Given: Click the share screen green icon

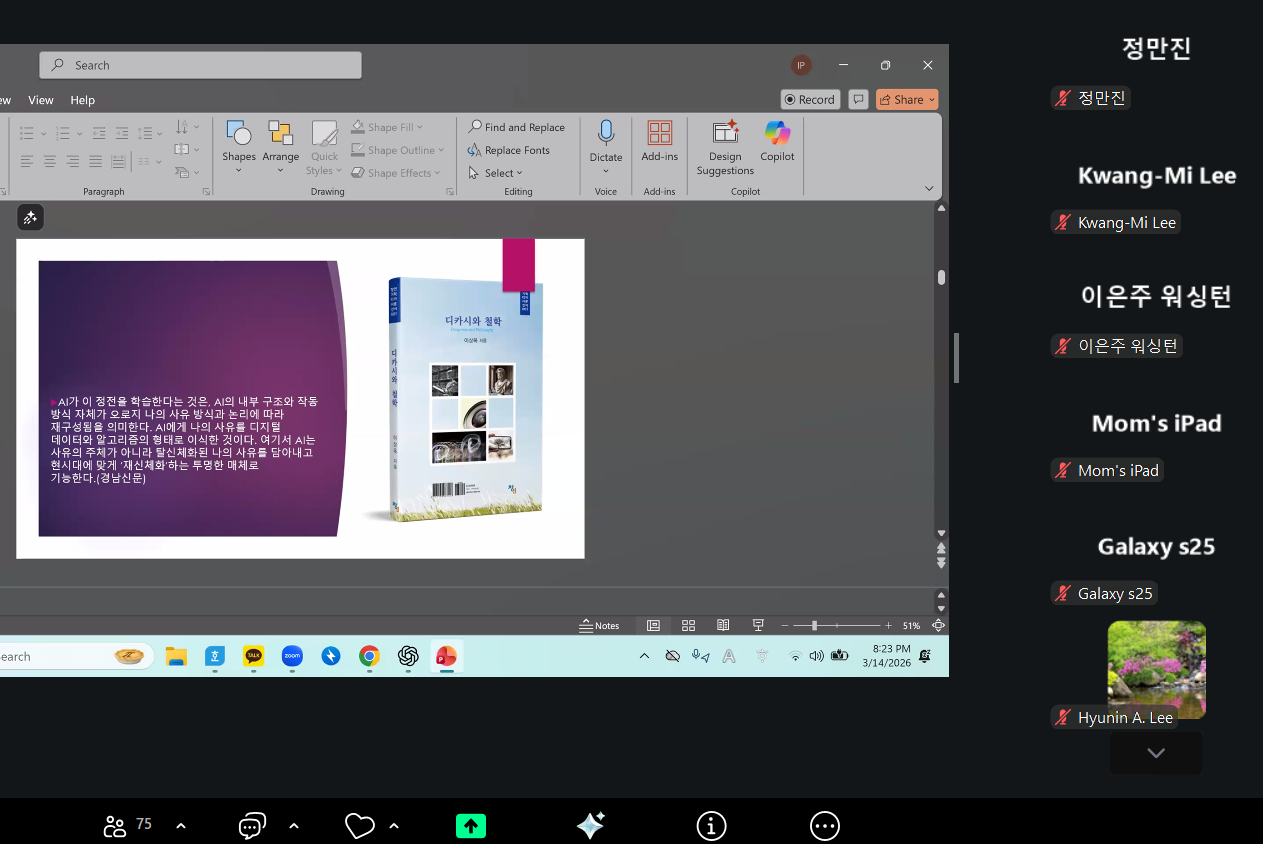Looking at the screenshot, I should 471,825.
